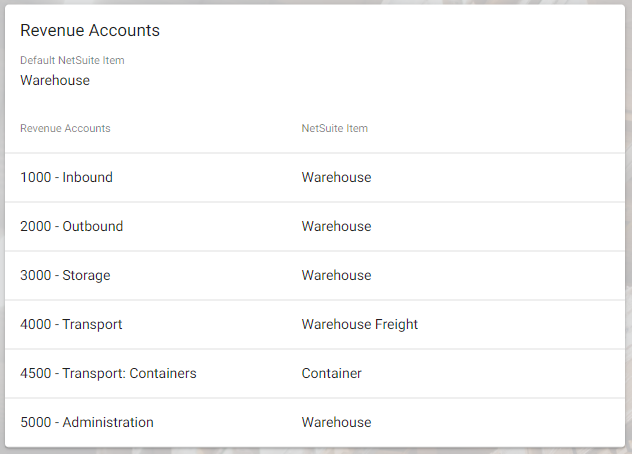Click the Default NetSuite Item Warehouse value
The width and height of the screenshot is (632, 454).
click(x=55, y=80)
